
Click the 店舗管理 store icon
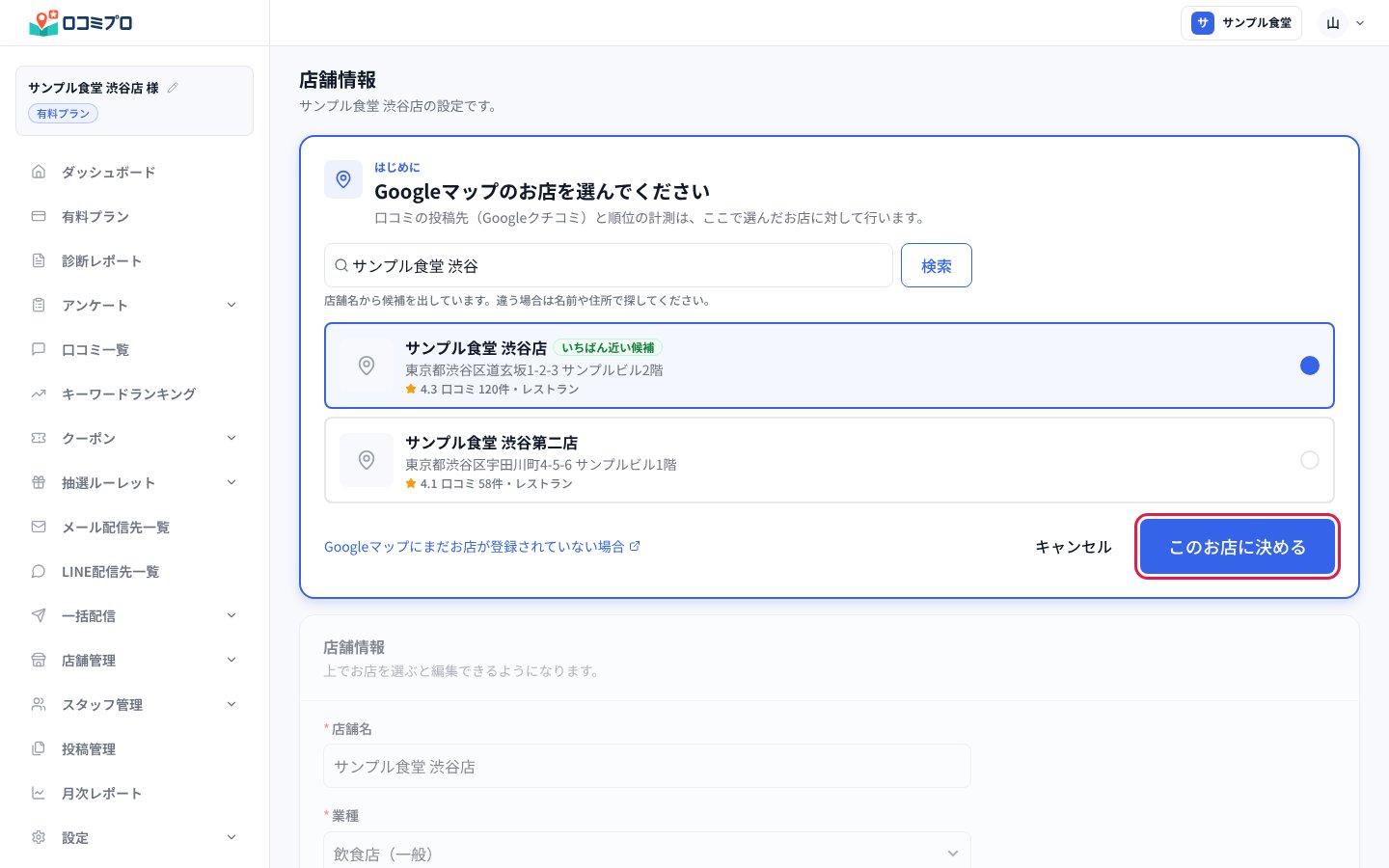pyautogui.click(x=39, y=660)
